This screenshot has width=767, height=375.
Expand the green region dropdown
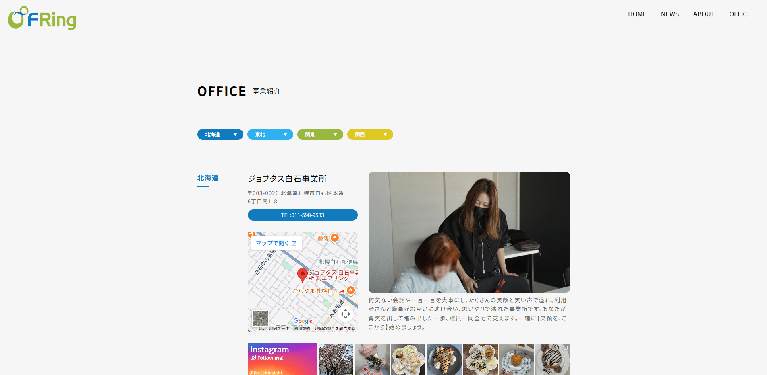[x=320, y=134]
